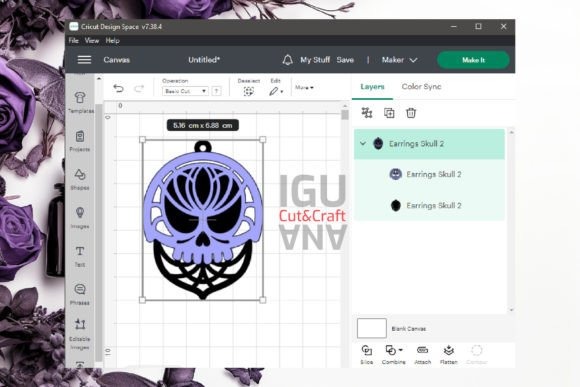Open the Shapes panel
Image resolution: width=580 pixels, height=387 pixels.
80,179
